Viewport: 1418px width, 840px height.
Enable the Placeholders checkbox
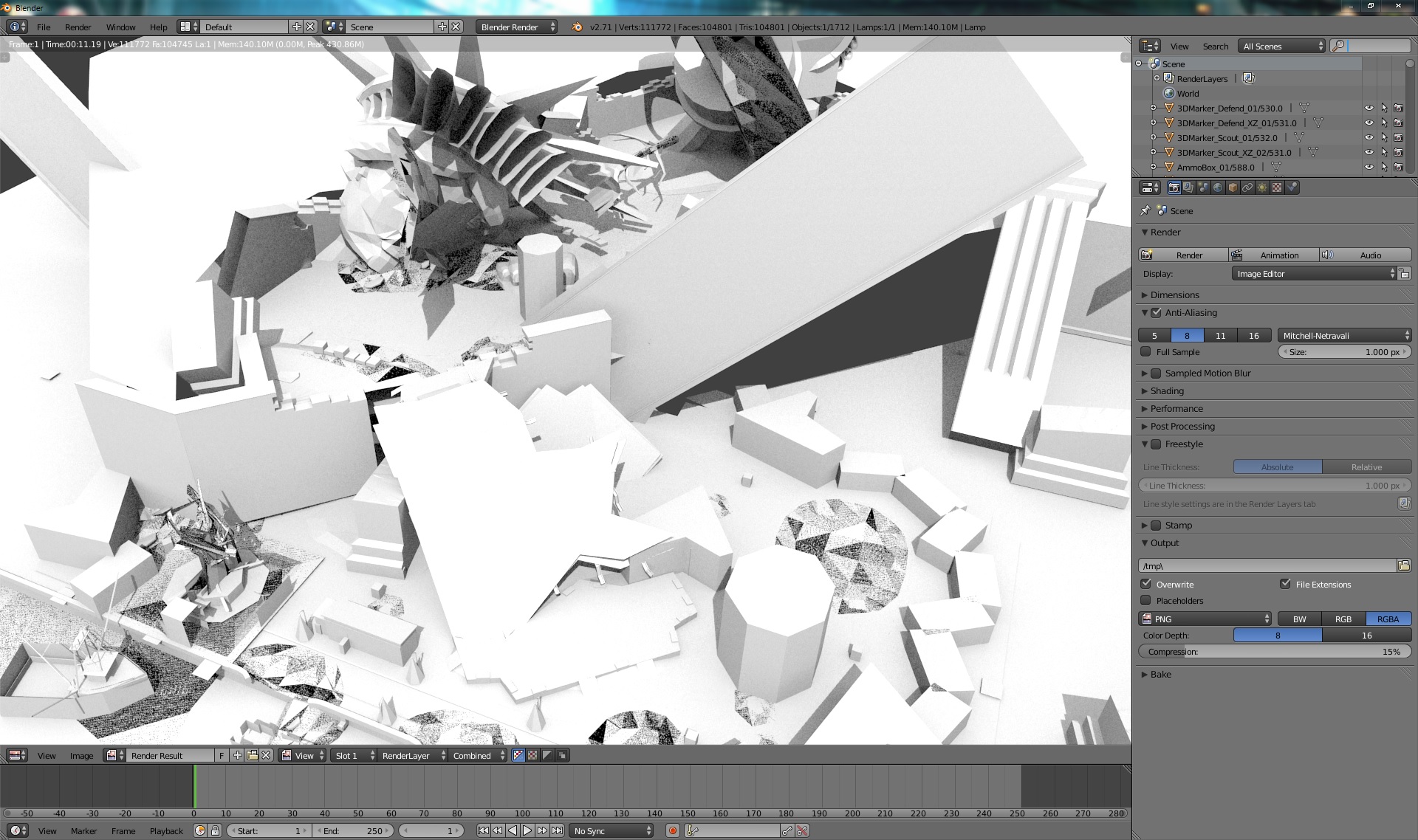pyautogui.click(x=1146, y=600)
